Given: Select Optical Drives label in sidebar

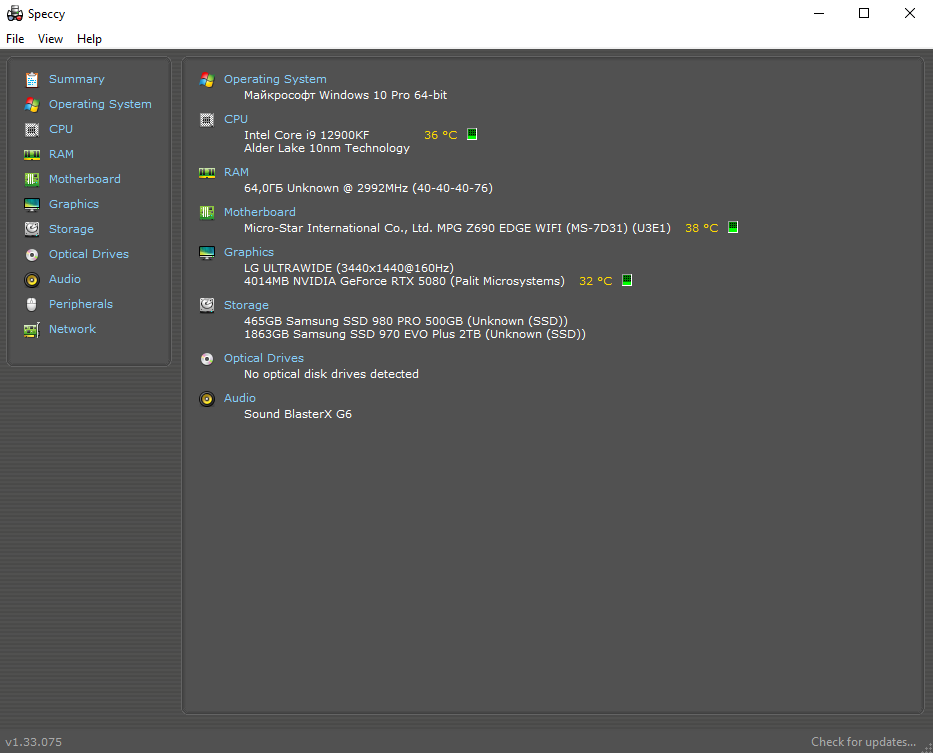Looking at the screenshot, I should pyautogui.click(x=89, y=254).
